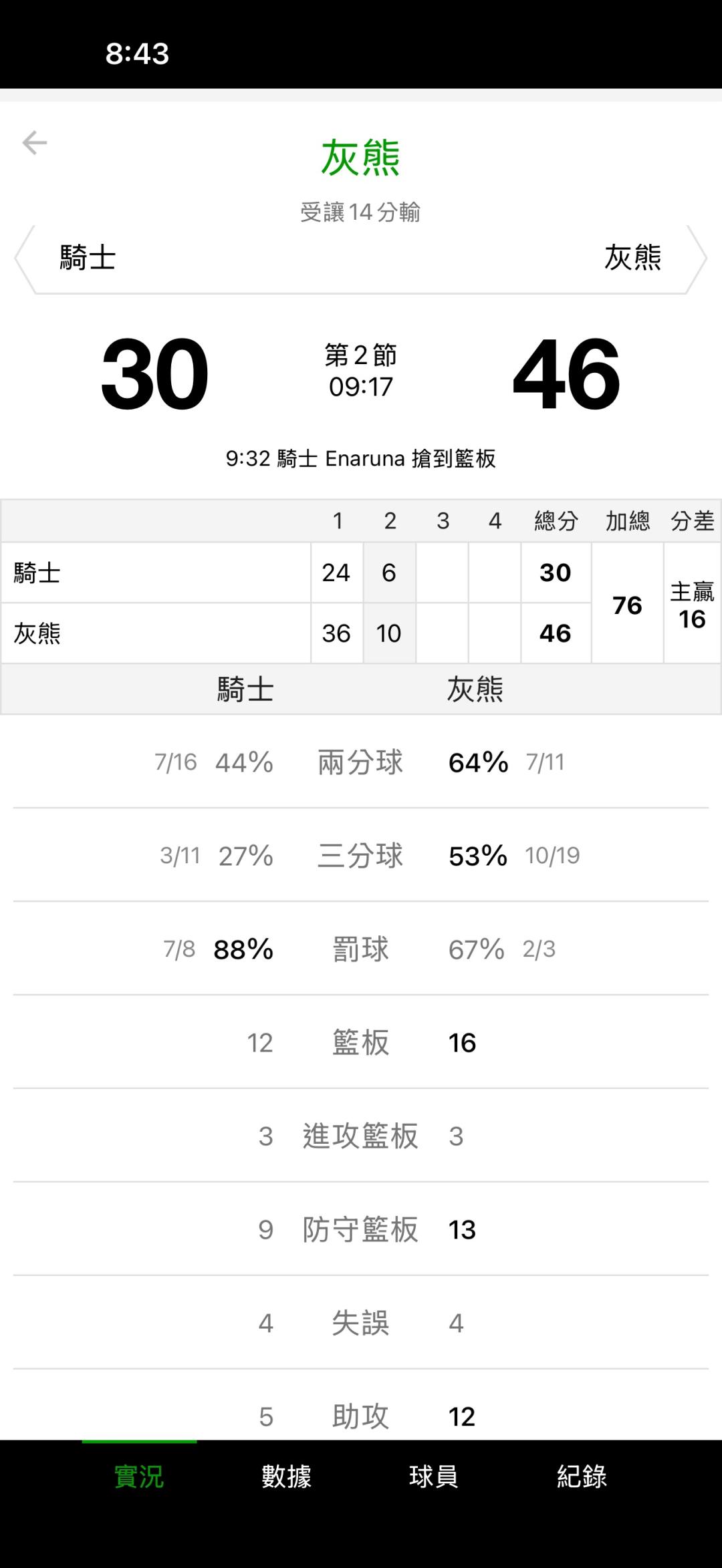Switch to the 實況 tab

[x=139, y=1476]
